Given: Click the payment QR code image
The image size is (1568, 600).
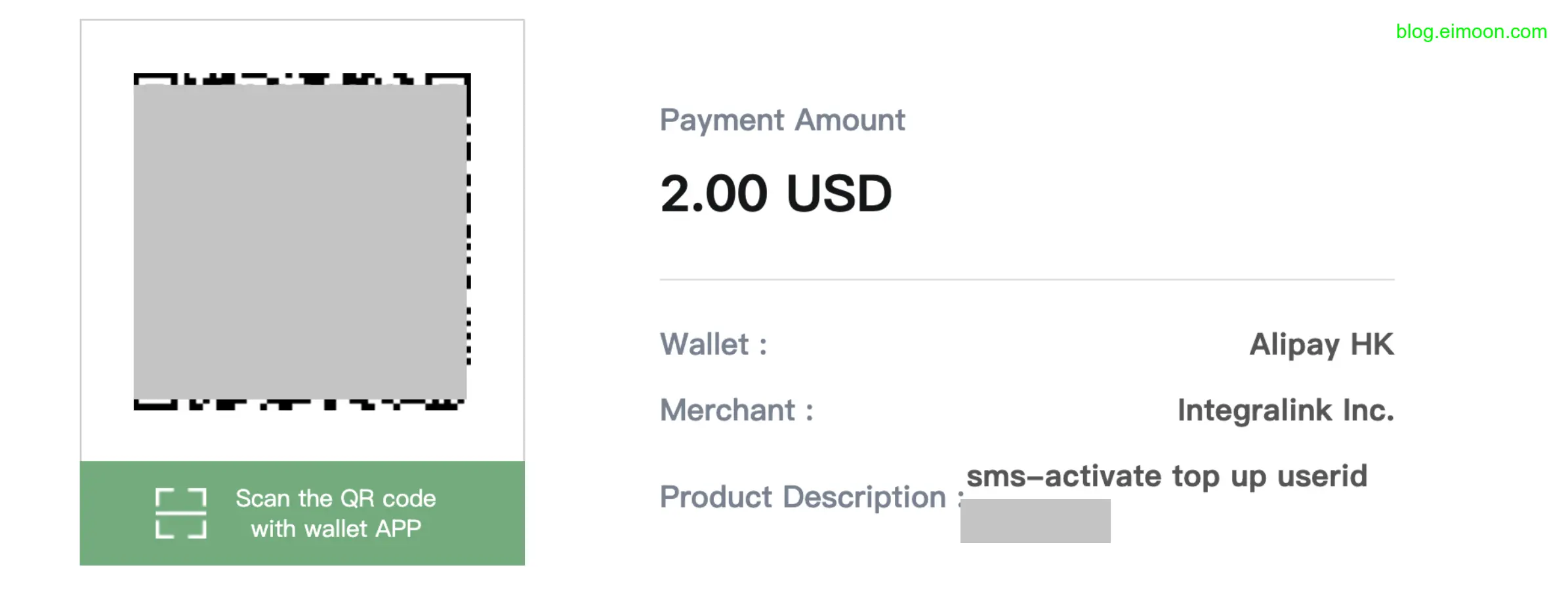Looking at the screenshot, I should (300, 242).
